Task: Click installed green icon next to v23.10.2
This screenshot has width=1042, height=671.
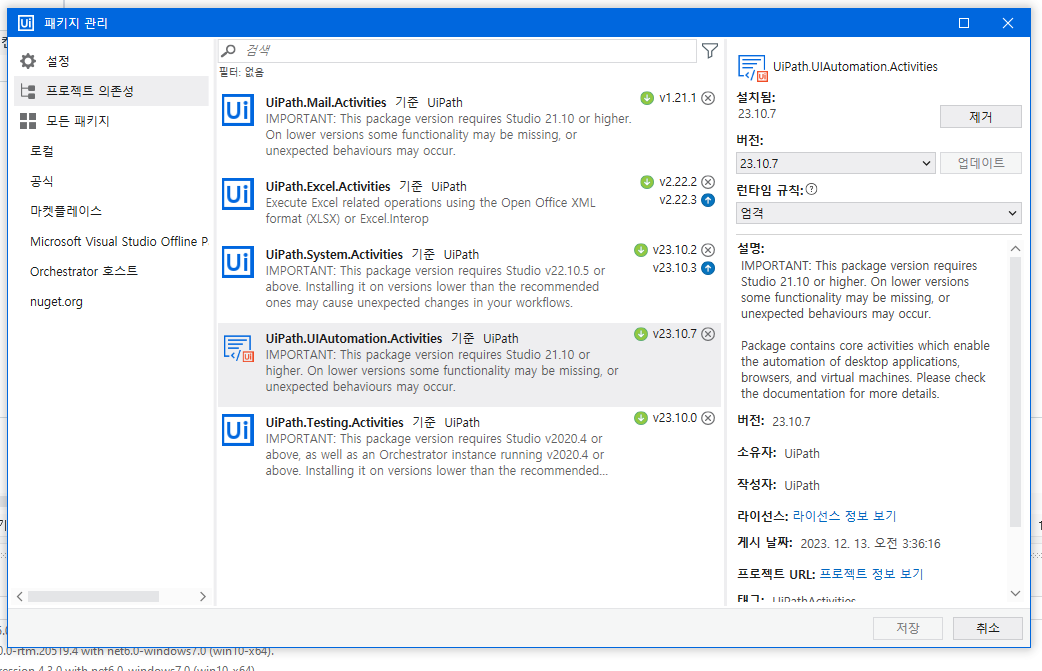Action: click(x=641, y=250)
